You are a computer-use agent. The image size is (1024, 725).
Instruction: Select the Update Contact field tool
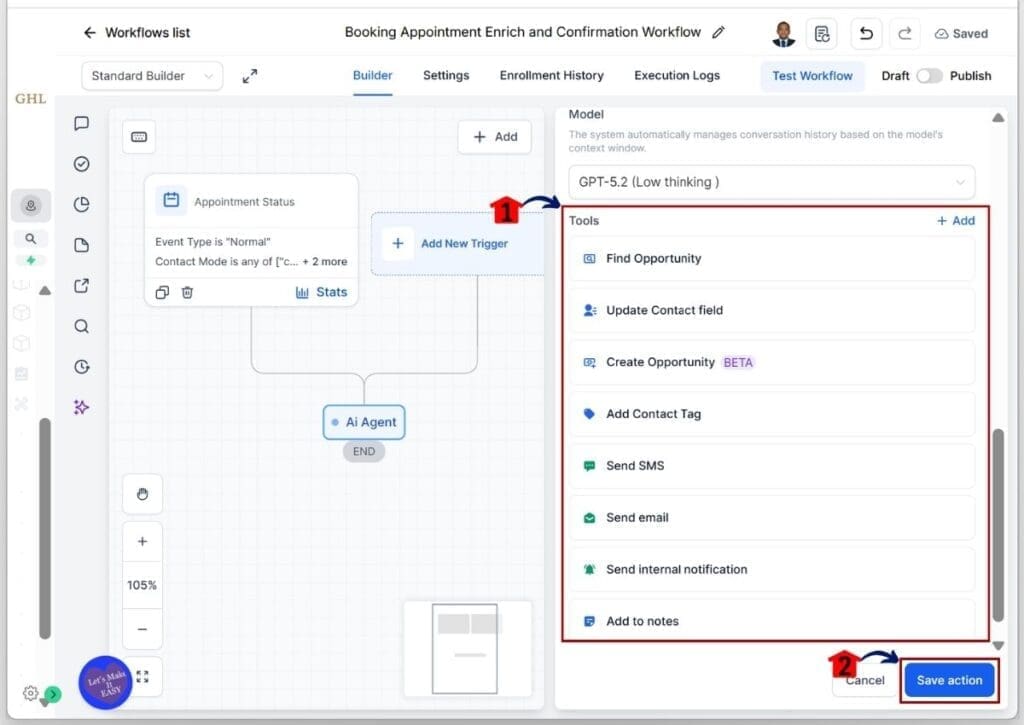[772, 310]
